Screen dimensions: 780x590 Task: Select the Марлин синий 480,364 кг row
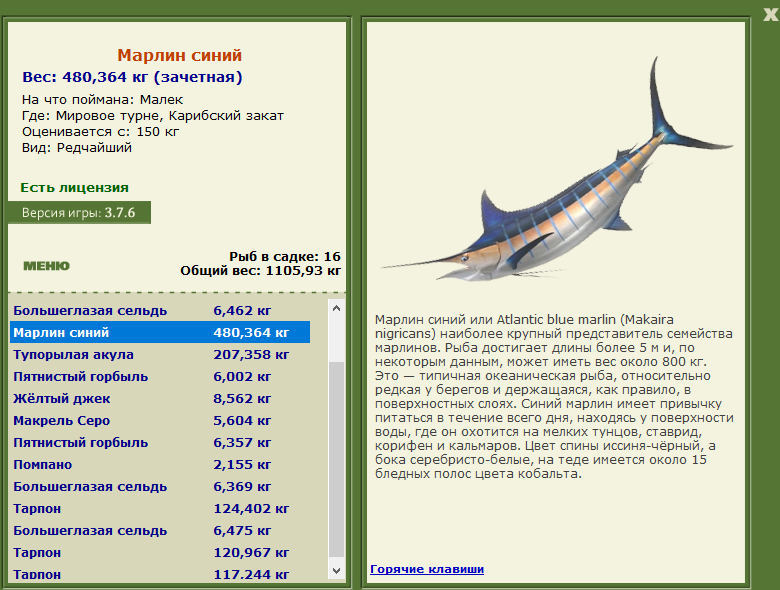click(160, 332)
